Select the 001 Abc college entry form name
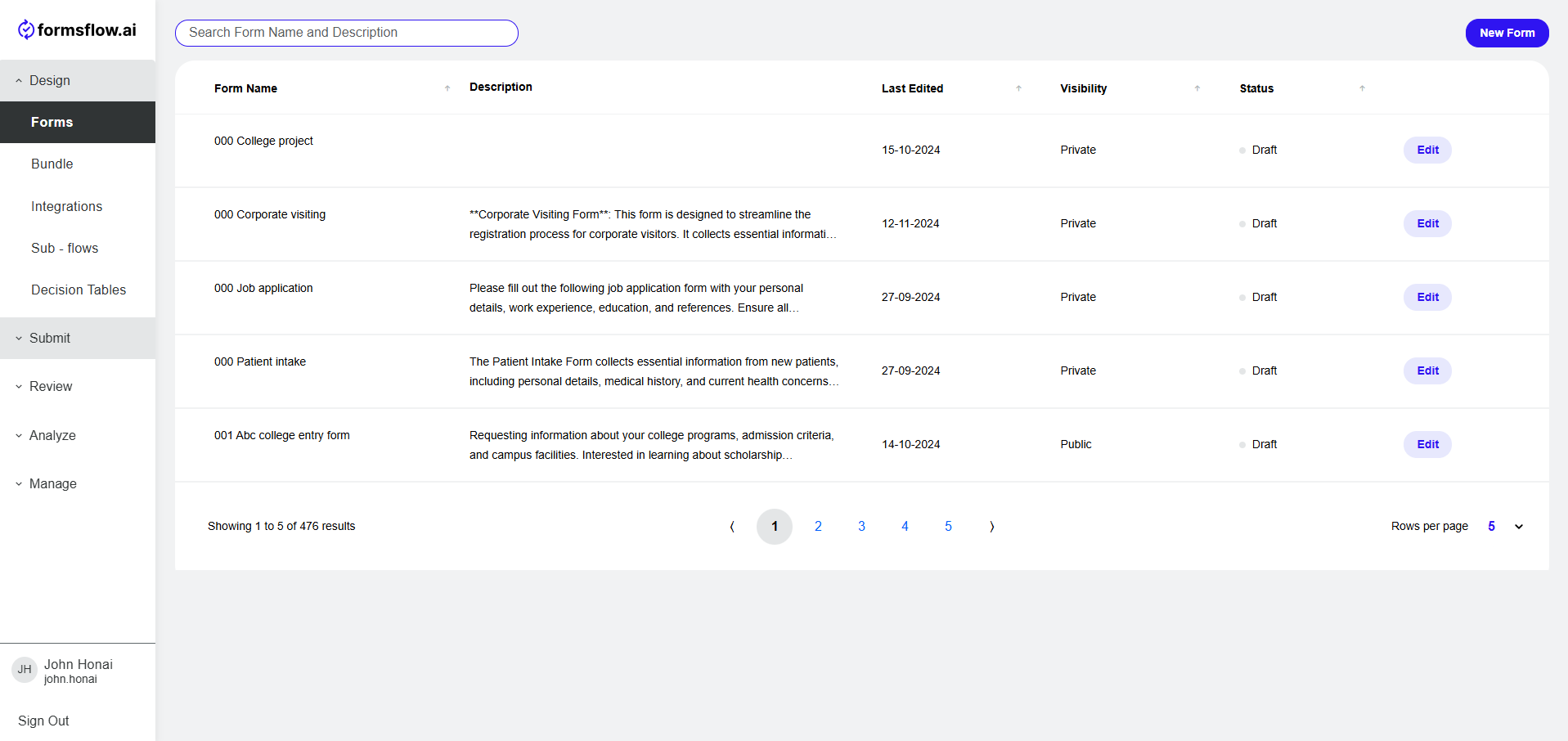 (282, 435)
